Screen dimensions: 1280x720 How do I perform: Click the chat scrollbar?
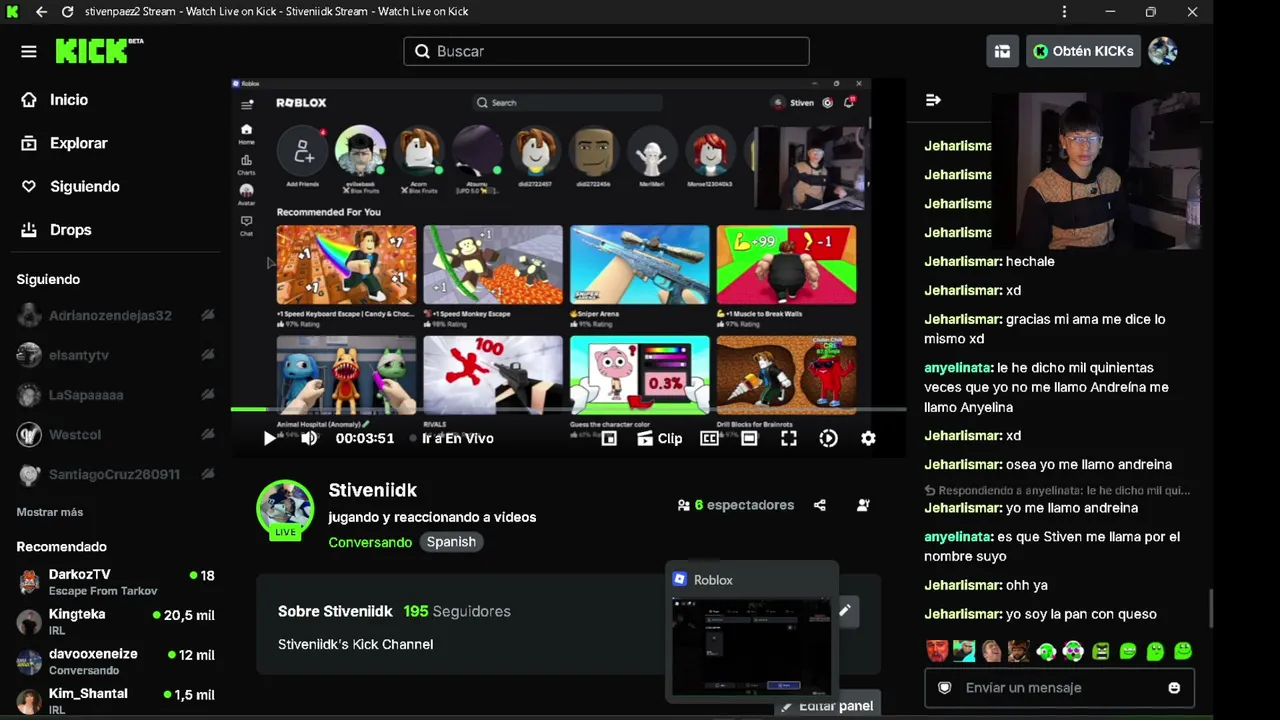point(1209,608)
